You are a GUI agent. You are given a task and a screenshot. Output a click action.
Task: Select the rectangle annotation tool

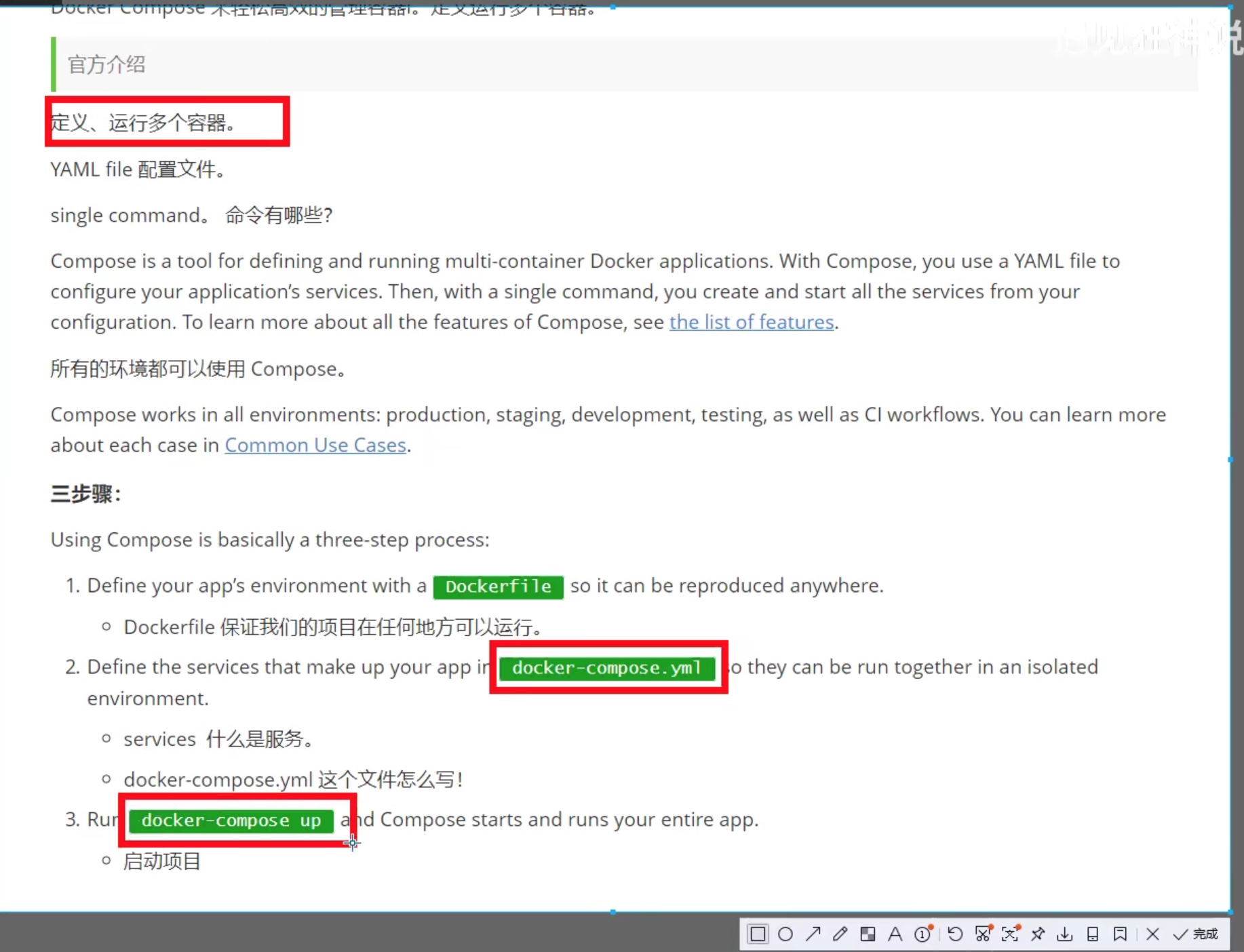coord(758,934)
